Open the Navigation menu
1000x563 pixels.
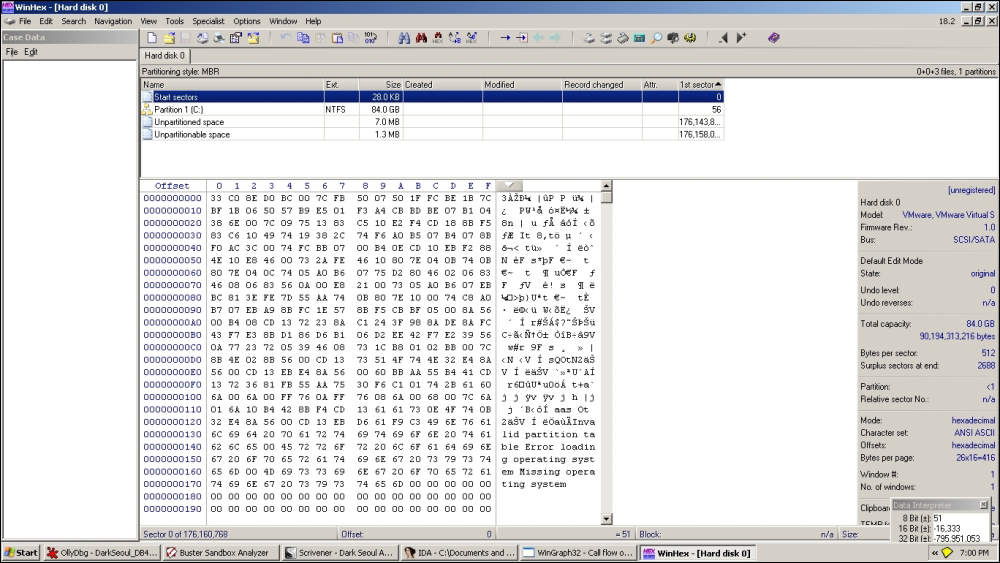tap(113, 21)
